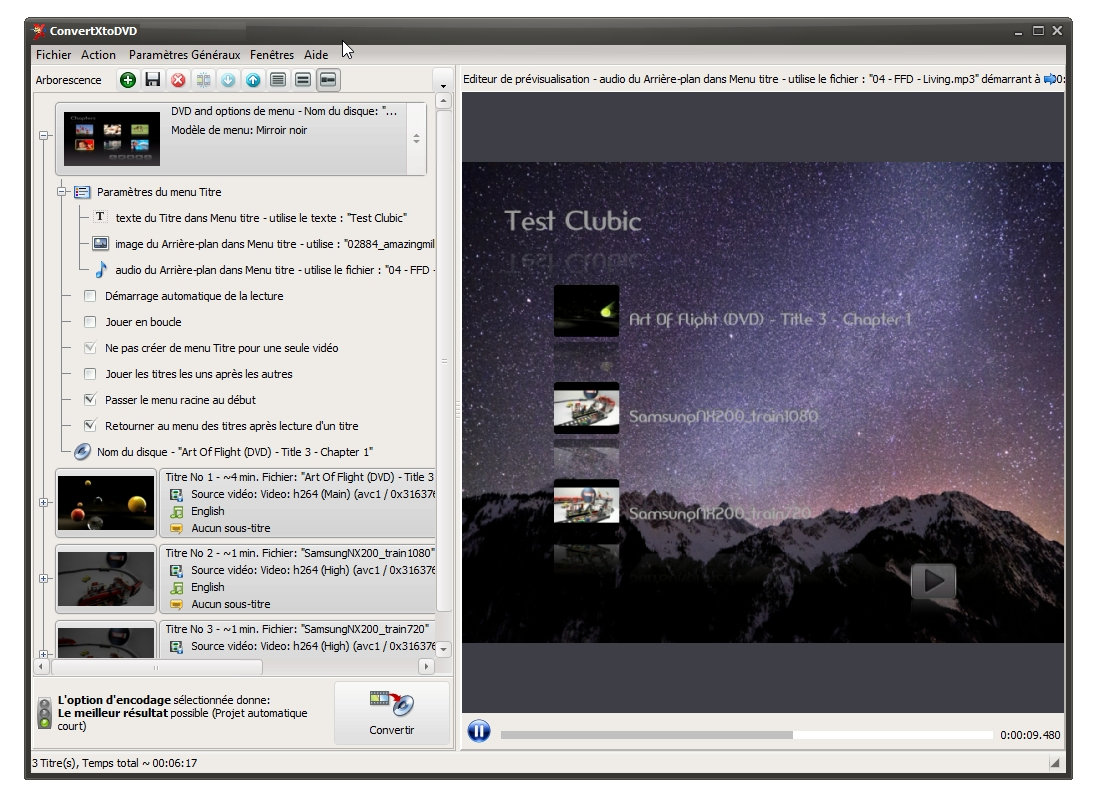Enable Démarrage automatique de la lecture
1102x805 pixels.
tap(90, 296)
